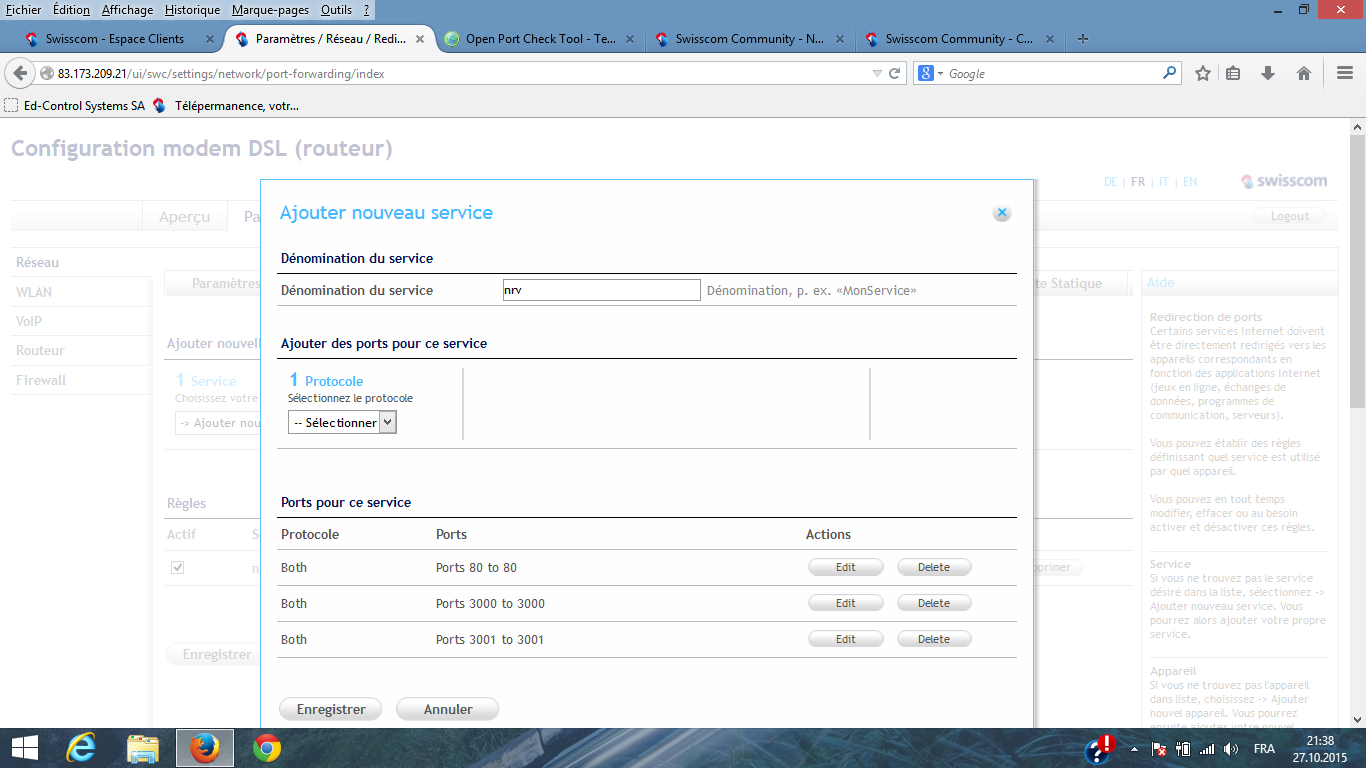Screen dimensions: 1366x768
Task: Edit the Ports 80 to 80 entry
Action: pyautogui.click(x=845, y=567)
